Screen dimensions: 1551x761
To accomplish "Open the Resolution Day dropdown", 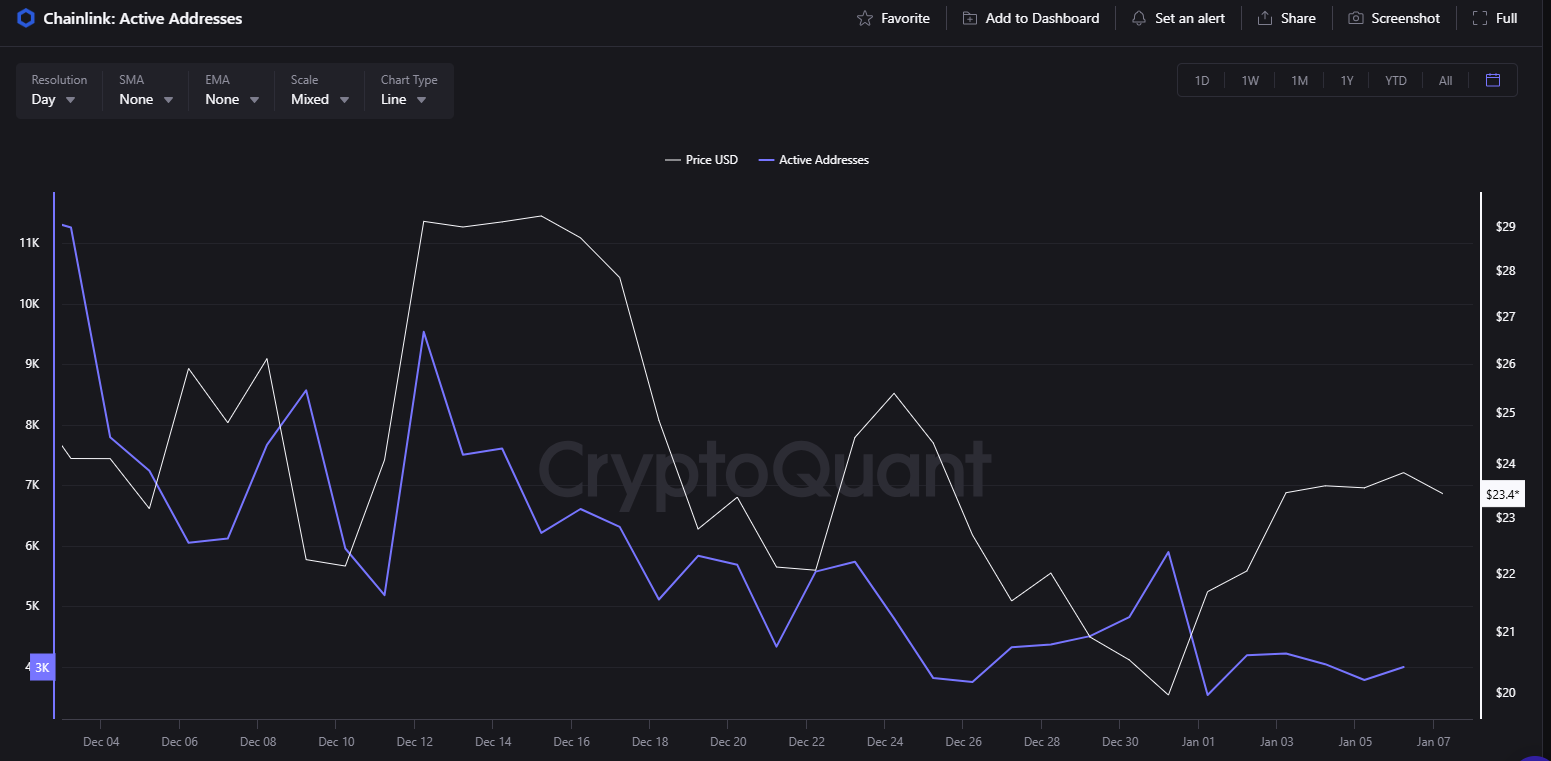I will [59, 90].
